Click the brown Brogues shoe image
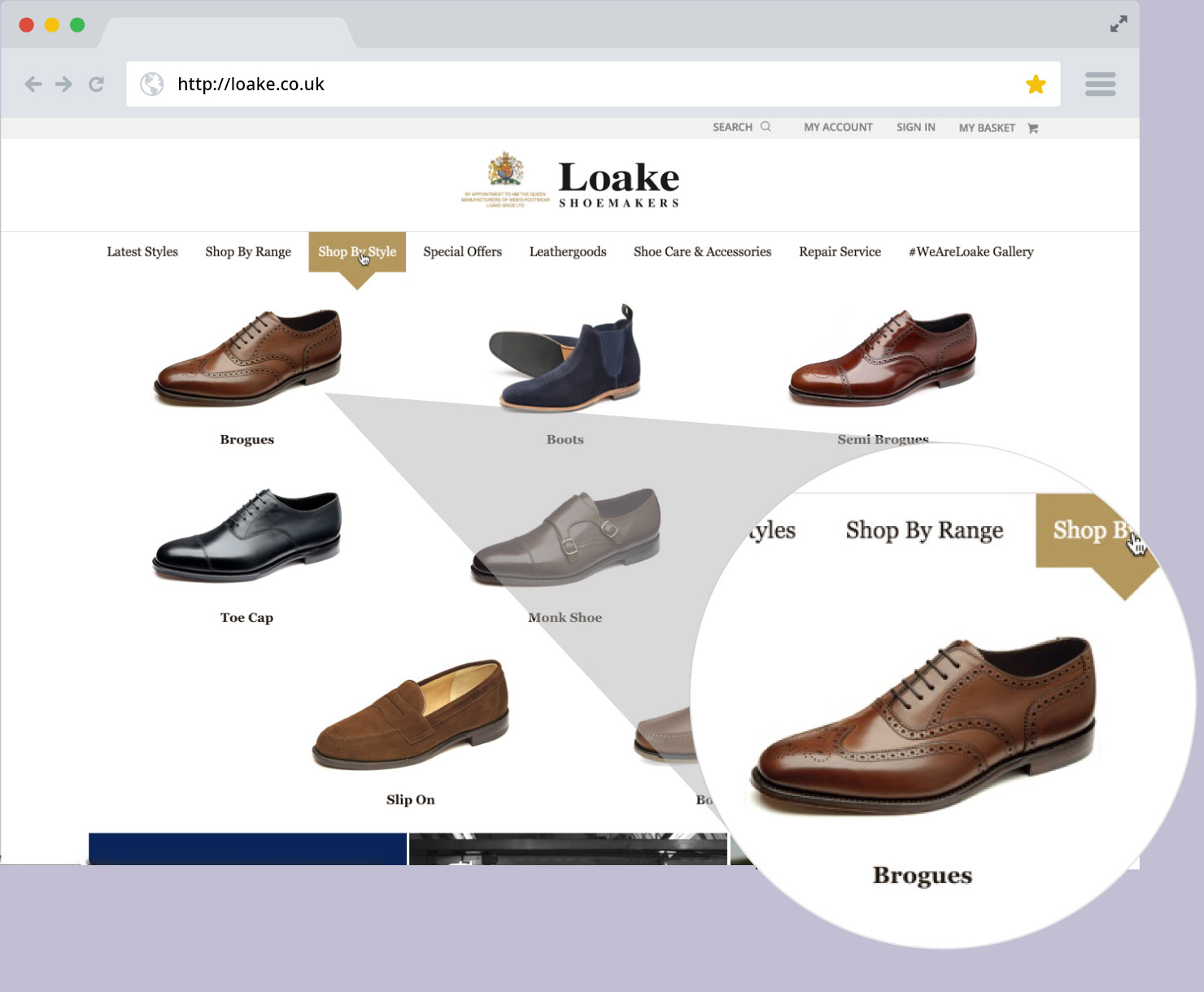The width and height of the screenshot is (1204, 992). pyautogui.click(x=247, y=357)
